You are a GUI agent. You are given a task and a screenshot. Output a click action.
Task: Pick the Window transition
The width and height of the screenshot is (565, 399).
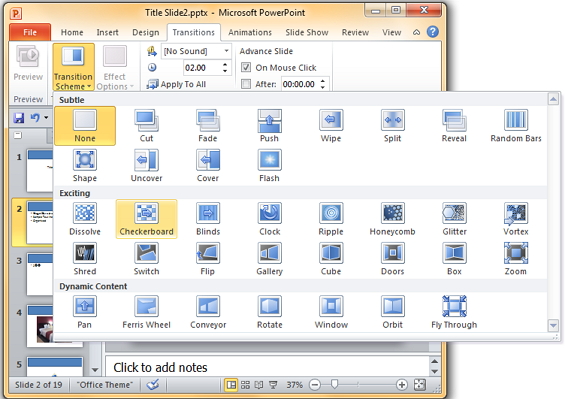tap(331, 312)
